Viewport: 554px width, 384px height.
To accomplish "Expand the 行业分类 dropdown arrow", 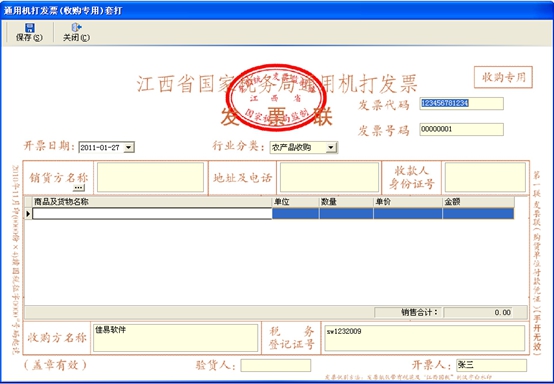I will (x=331, y=147).
